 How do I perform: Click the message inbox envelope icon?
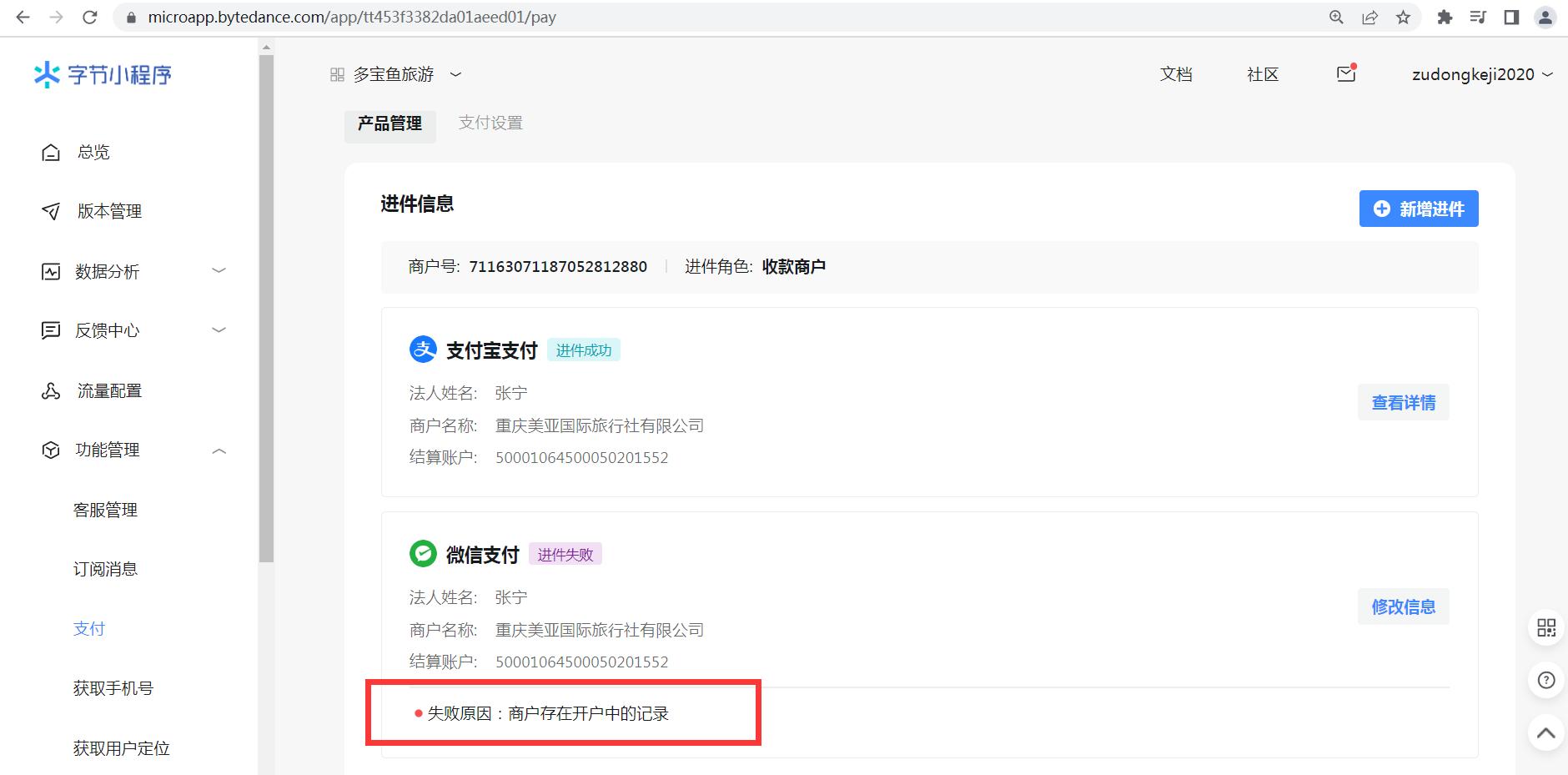pos(1345,74)
